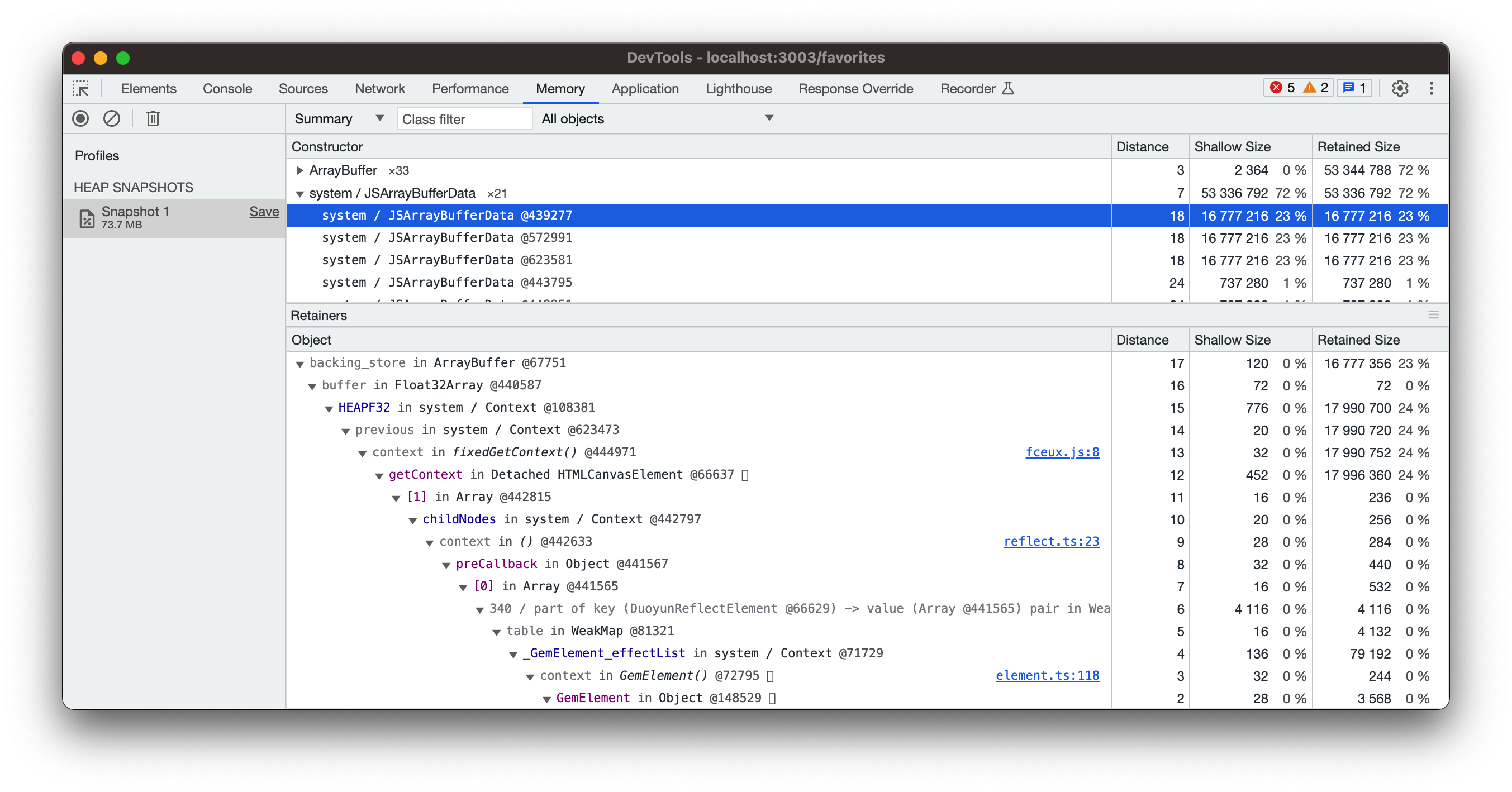This screenshot has height=792, width=1512.
Task: Open the Application tab
Action: [x=644, y=89]
